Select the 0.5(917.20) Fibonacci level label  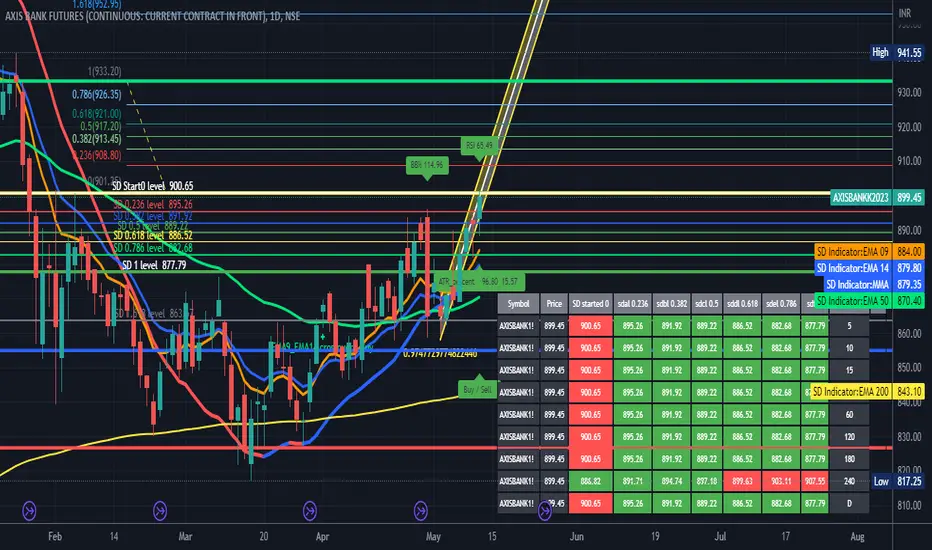point(100,126)
